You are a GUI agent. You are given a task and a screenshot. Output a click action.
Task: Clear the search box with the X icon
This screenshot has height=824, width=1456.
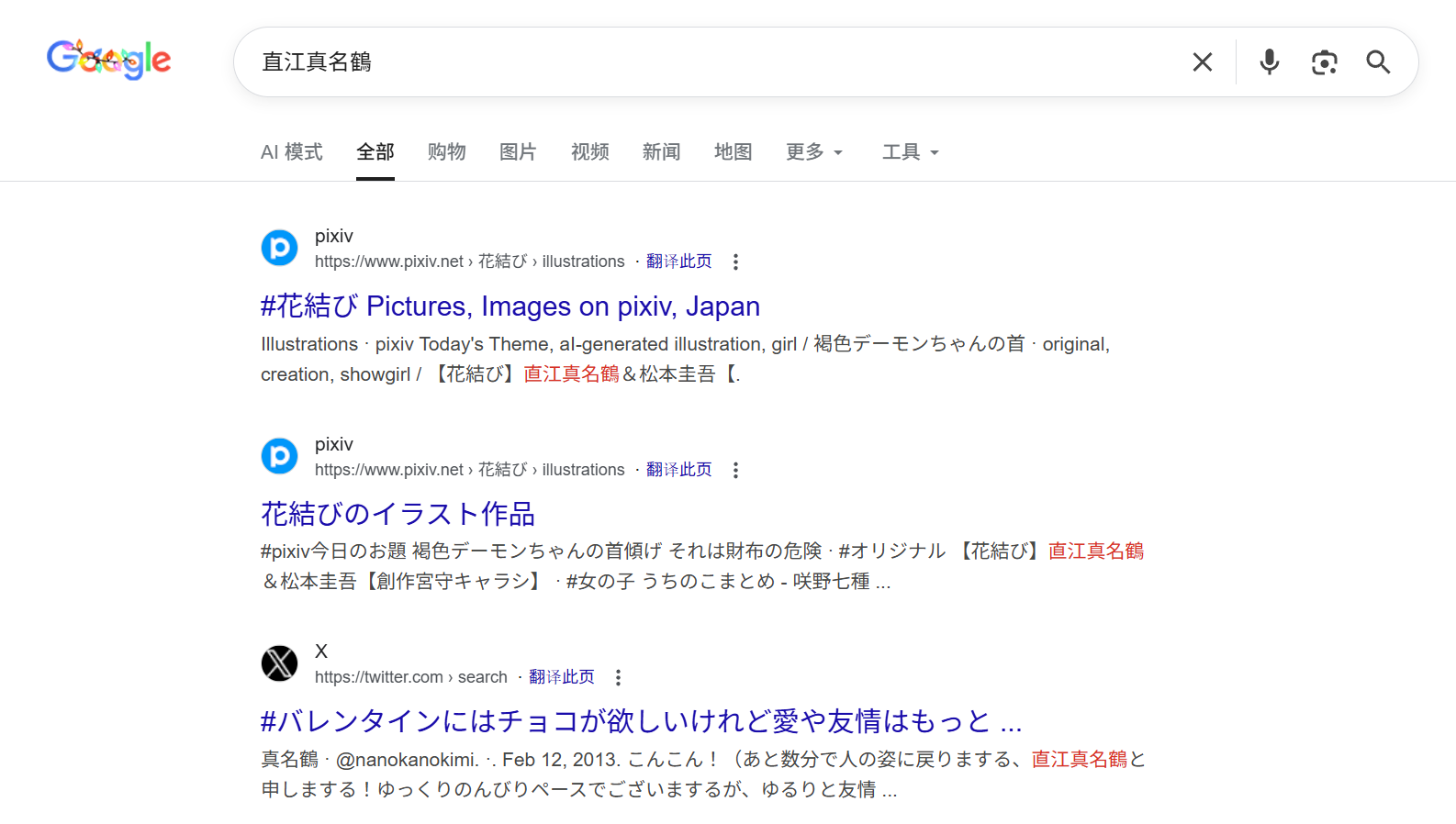pyautogui.click(x=1202, y=62)
